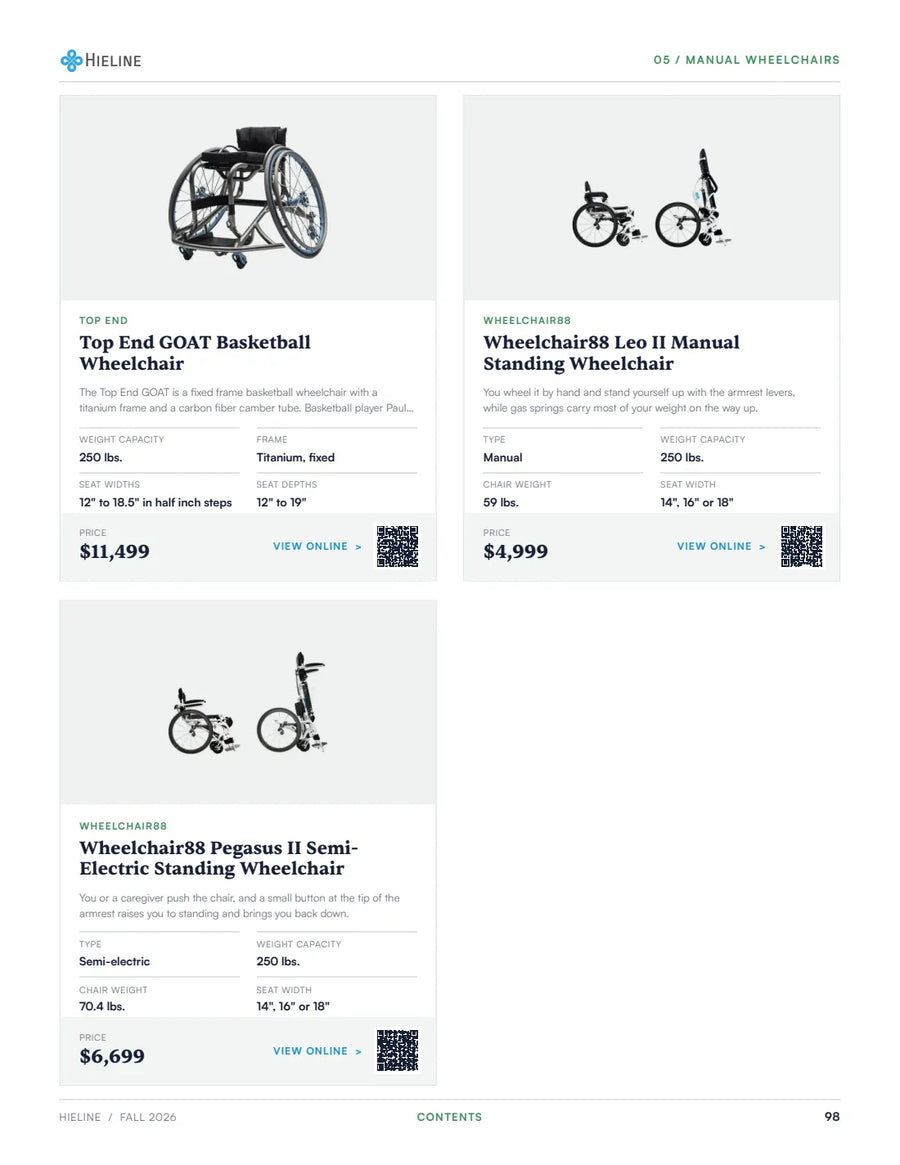Click the QR code for Top End GOAT wheelchair
The height and width of the screenshot is (1165, 900).
pyautogui.click(x=397, y=546)
